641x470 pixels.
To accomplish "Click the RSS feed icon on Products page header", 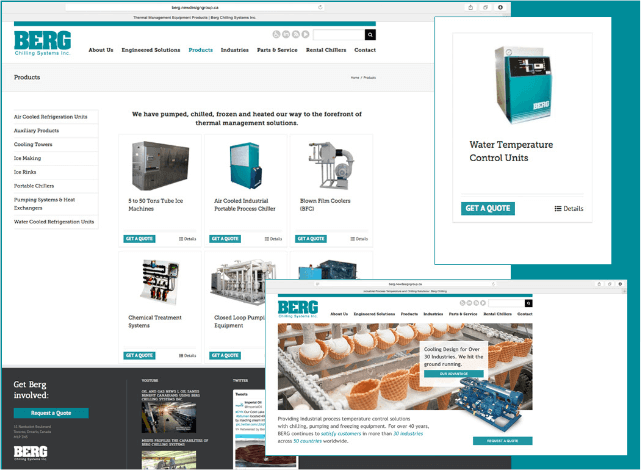I will 296,34.
